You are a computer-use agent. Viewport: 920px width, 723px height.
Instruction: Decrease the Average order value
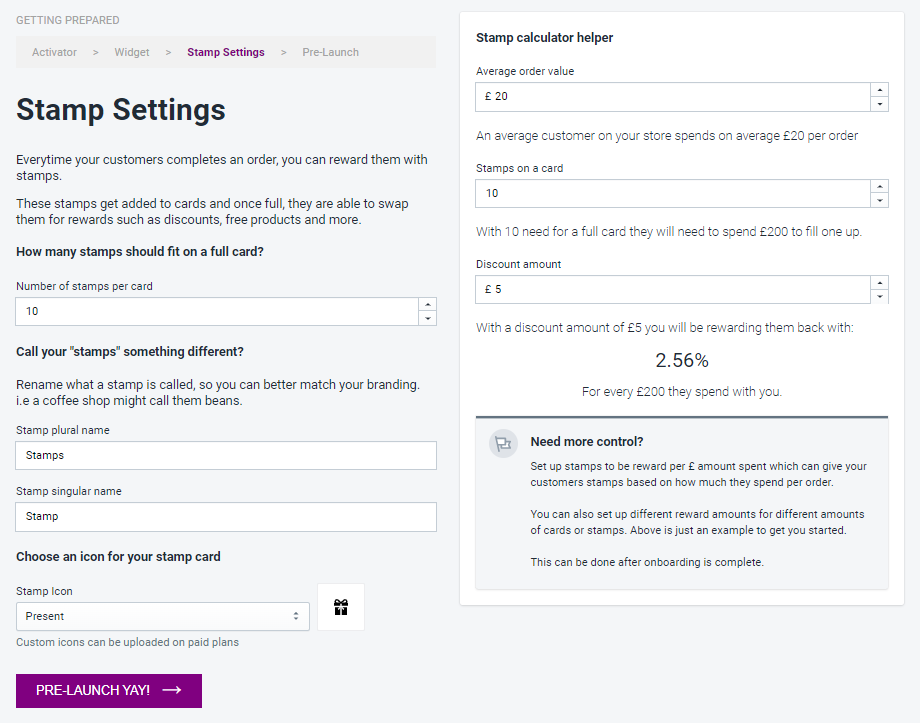tap(880, 104)
